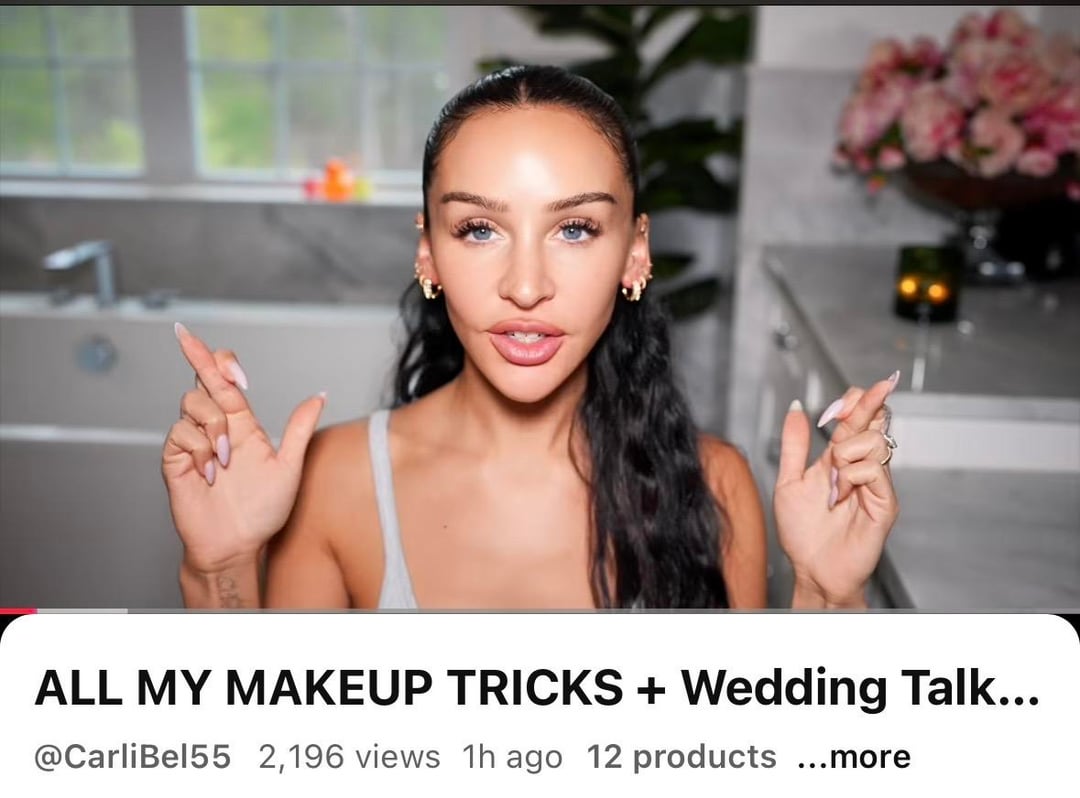Click the red played portion of progress bar
Viewport: 1080px width, 798px height.
pyautogui.click(x=18, y=610)
